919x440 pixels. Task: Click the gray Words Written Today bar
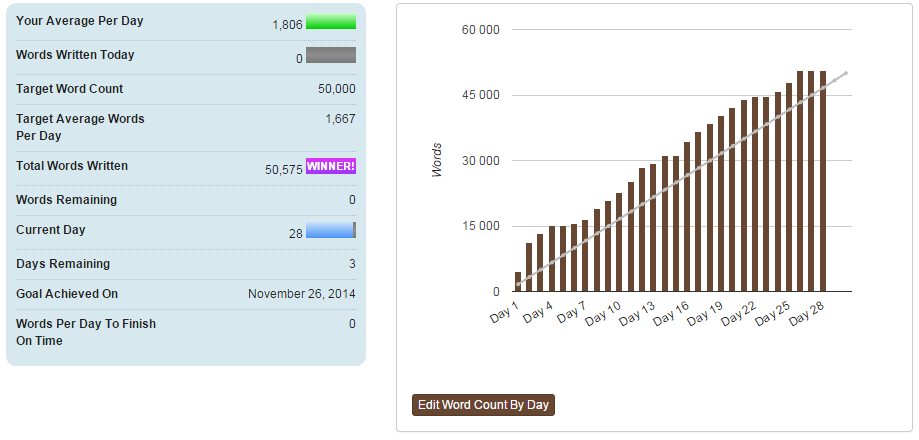(x=331, y=55)
